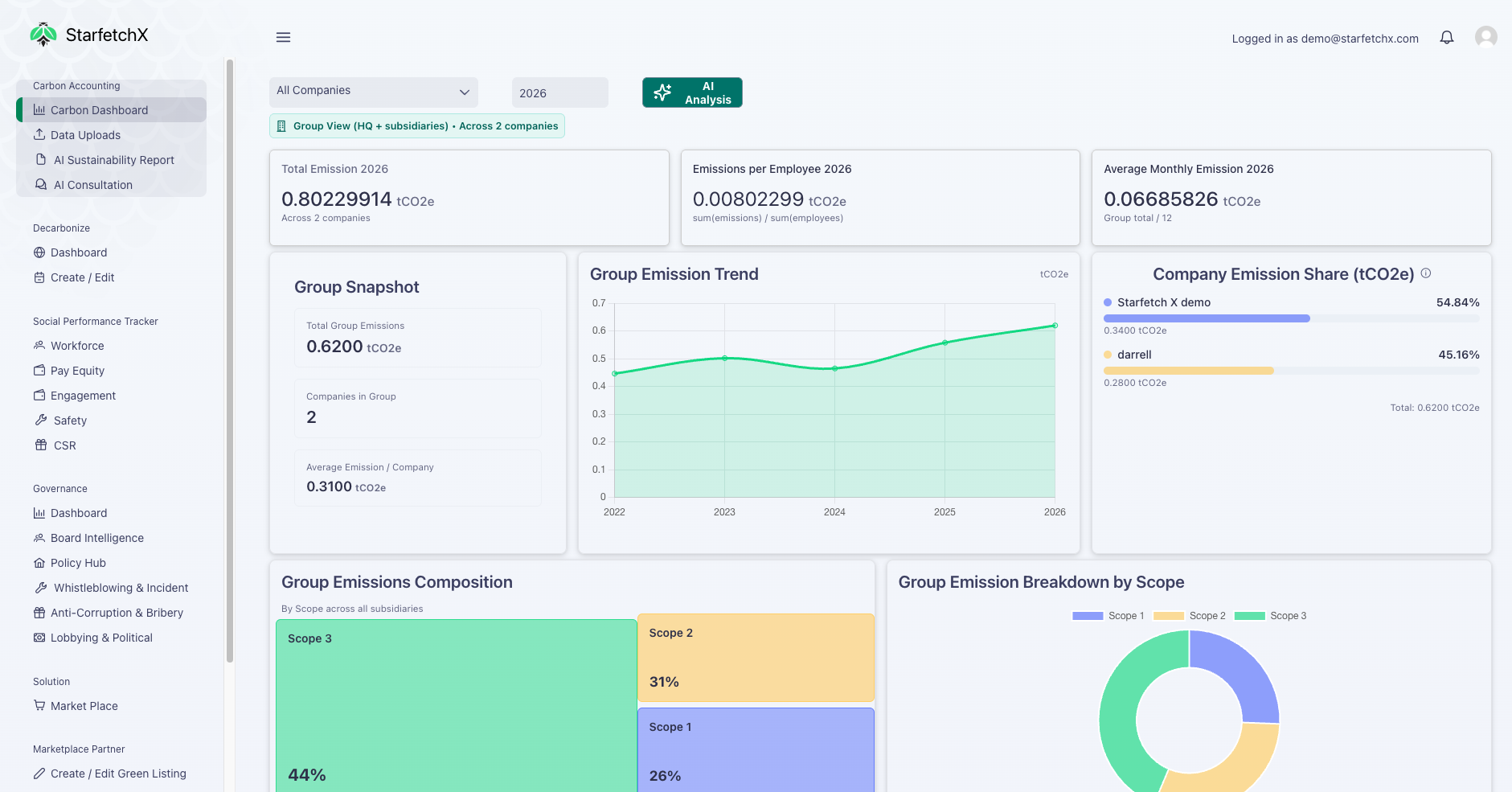Screen dimensions: 1512x792
Task: Collapse the sidebar with the hamburger menu
Action: 283,37
